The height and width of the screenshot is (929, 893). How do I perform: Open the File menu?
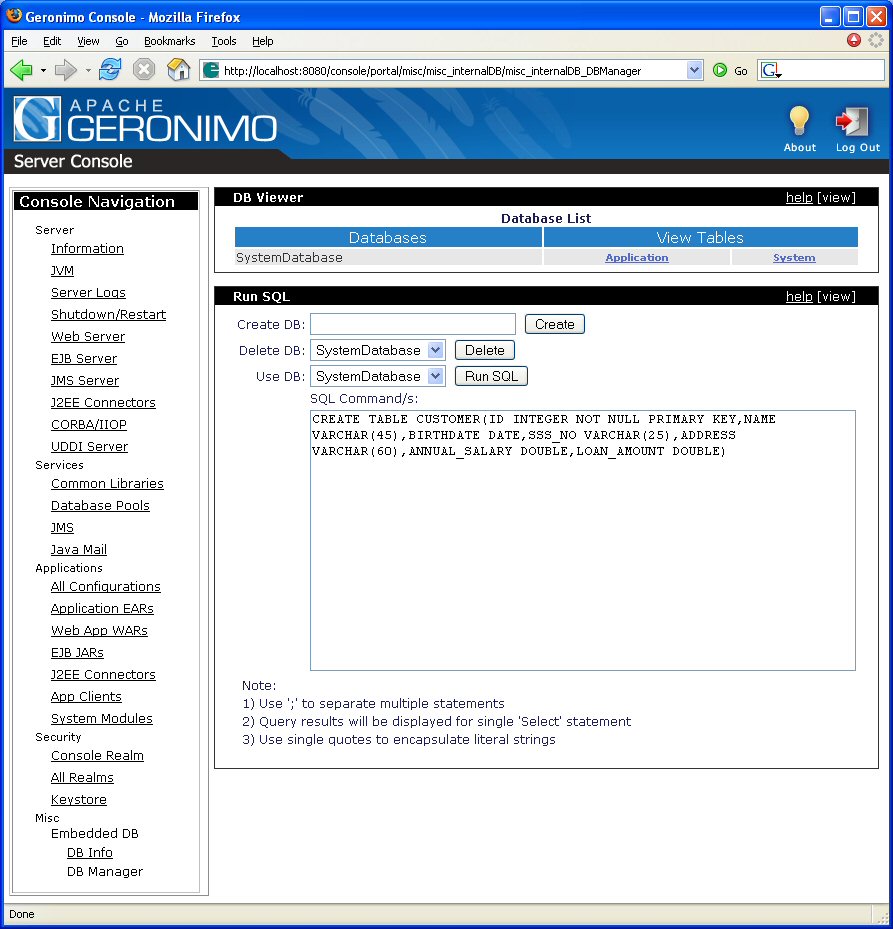click(19, 41)
